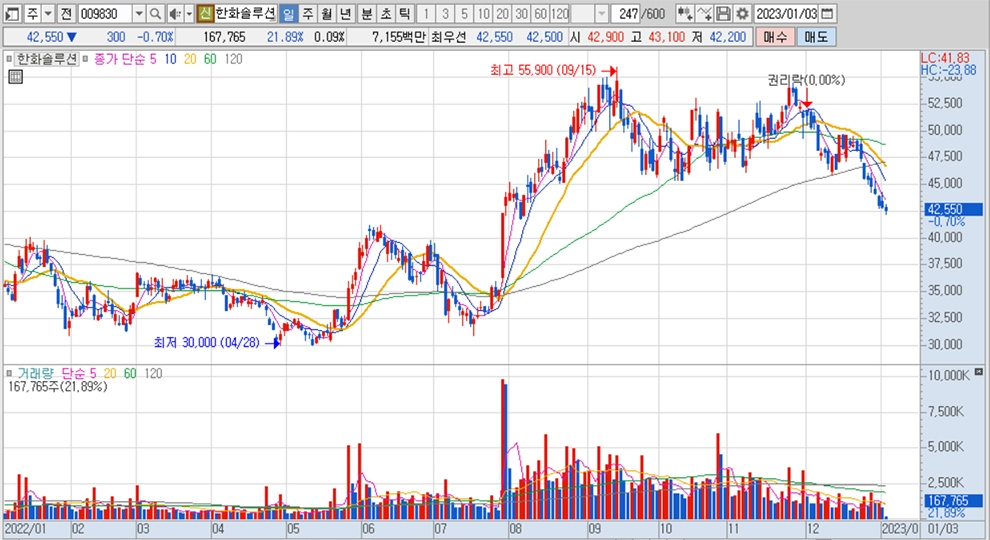Select the yearly (년) period tab
The image size is (990, 540).
[345, 14]
